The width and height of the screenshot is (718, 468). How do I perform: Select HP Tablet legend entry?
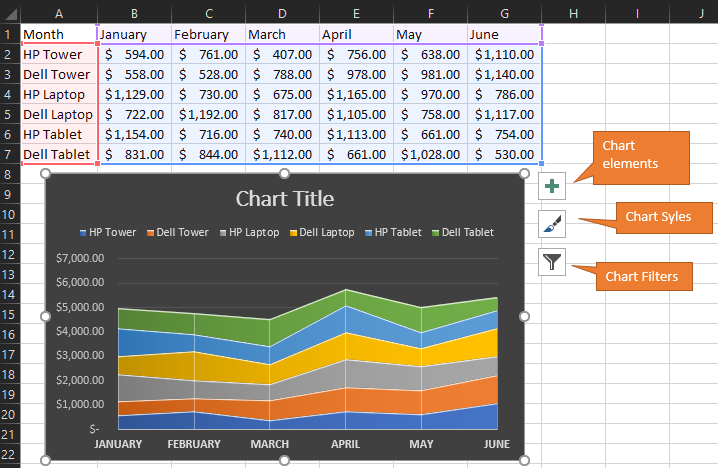(x=393, y=232)
